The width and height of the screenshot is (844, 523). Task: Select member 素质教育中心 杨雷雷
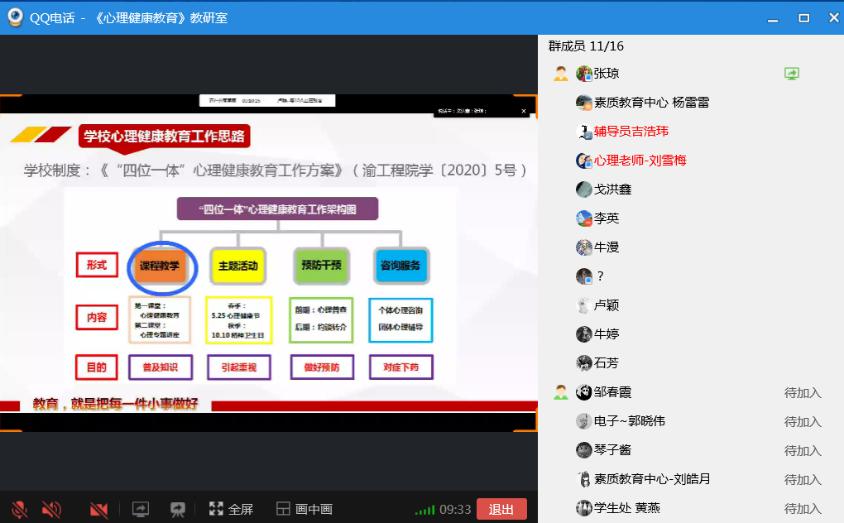tap(651, 102)
